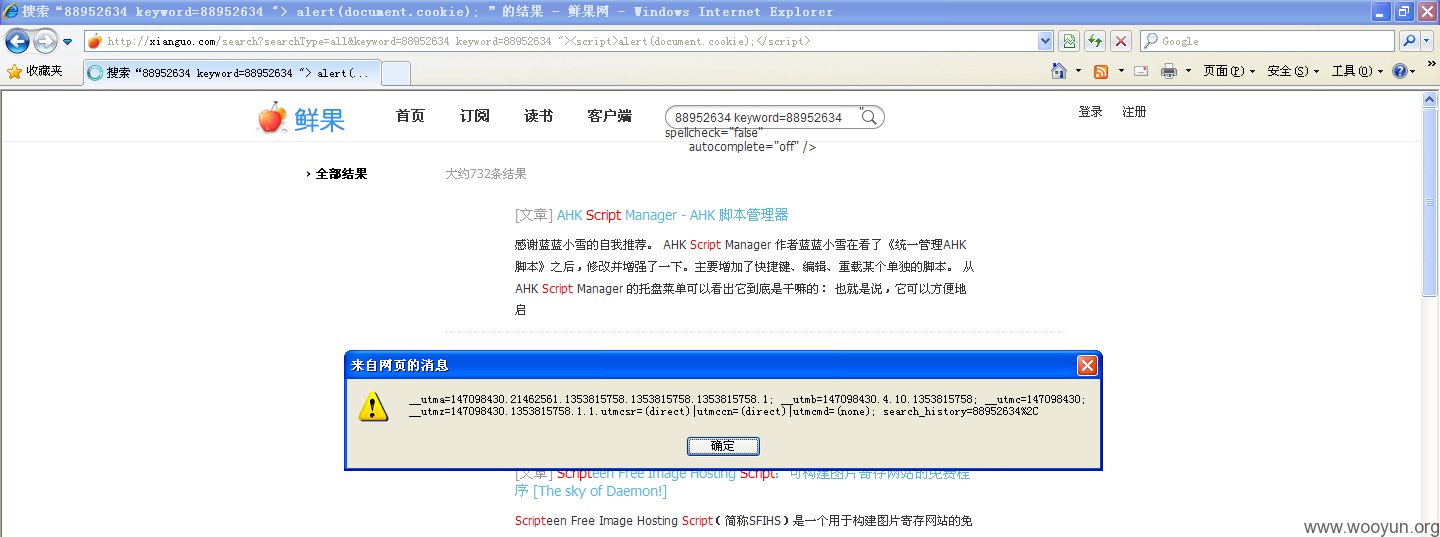The image size is (1440, 537).
Task: Open the search provider dropdown arrow
Action: point(1426,41)
